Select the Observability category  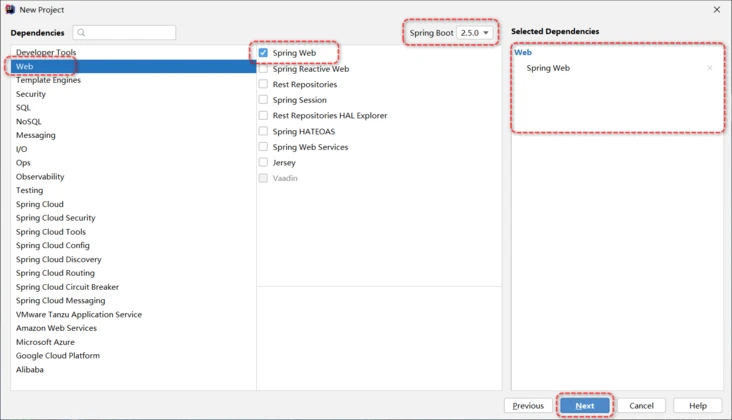[x=134, y=176]
